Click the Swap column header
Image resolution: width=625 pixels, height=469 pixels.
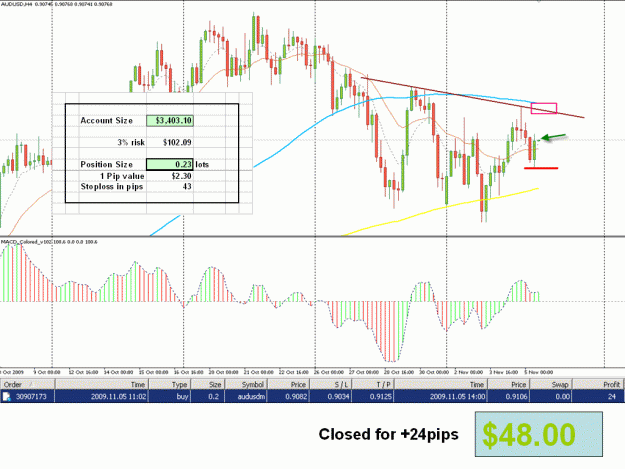click(550, 385)
